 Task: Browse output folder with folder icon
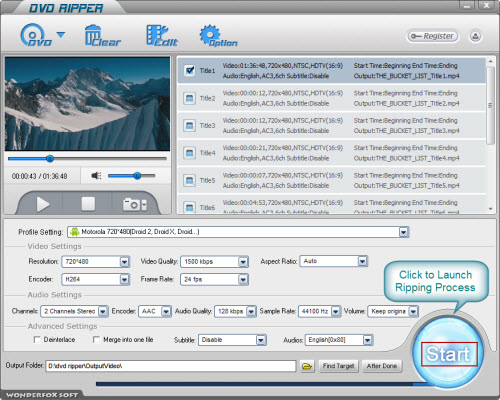(x=307, y=366)
